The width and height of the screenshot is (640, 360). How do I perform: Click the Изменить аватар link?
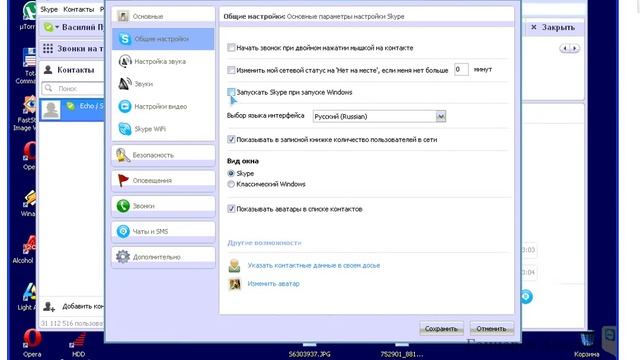[273, 284]
